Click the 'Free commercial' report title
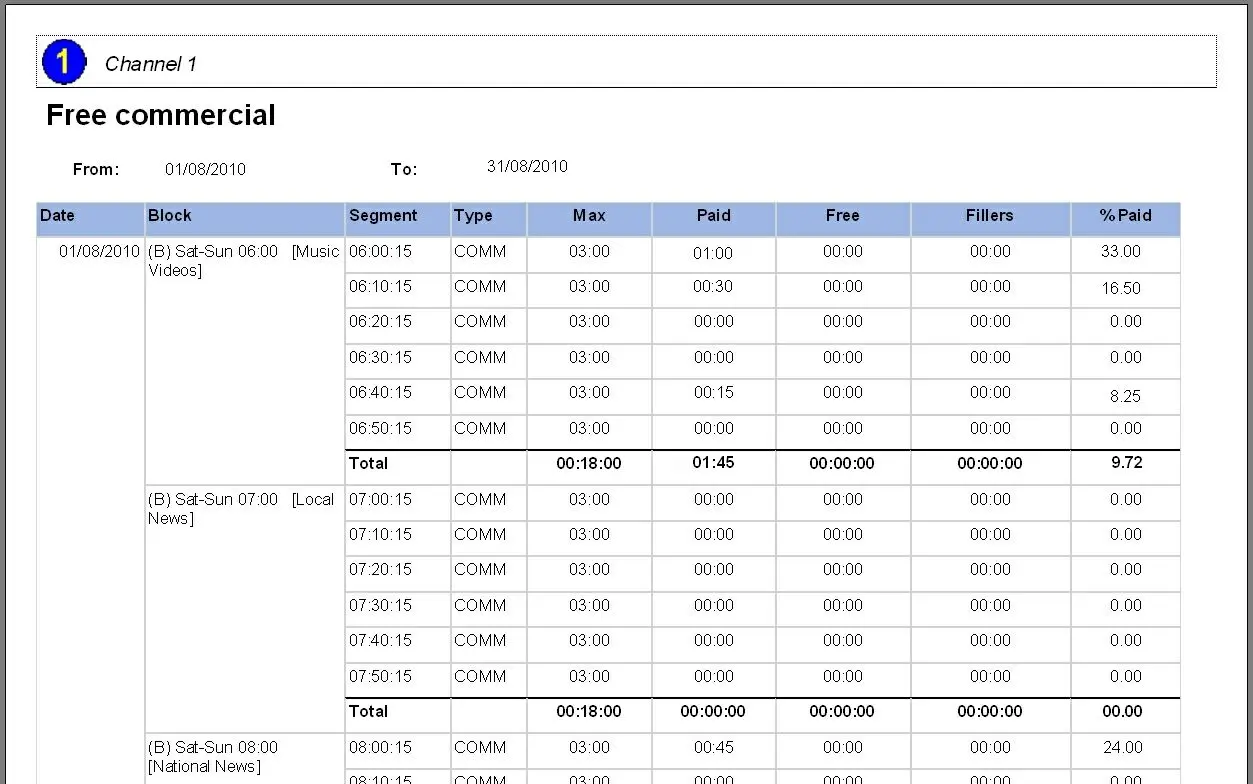This screenshot has height=784, width=1253. click(x=161, y=115)
